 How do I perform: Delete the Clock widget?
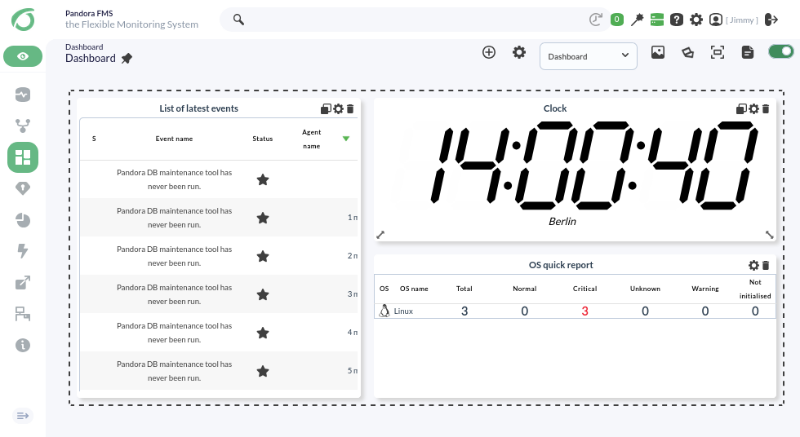[765, 109]
